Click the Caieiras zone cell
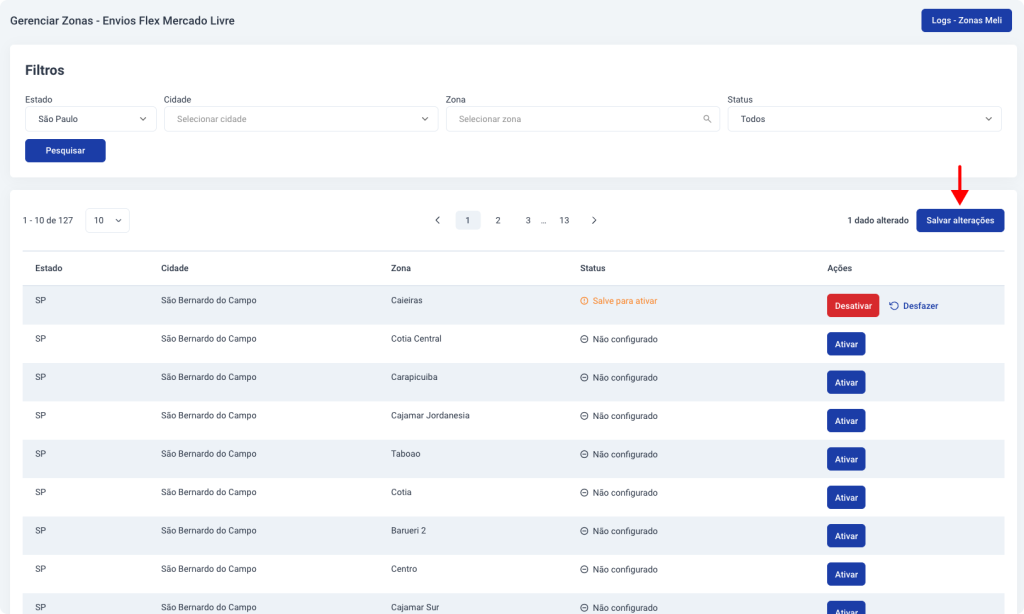 (x=406, y=300)
